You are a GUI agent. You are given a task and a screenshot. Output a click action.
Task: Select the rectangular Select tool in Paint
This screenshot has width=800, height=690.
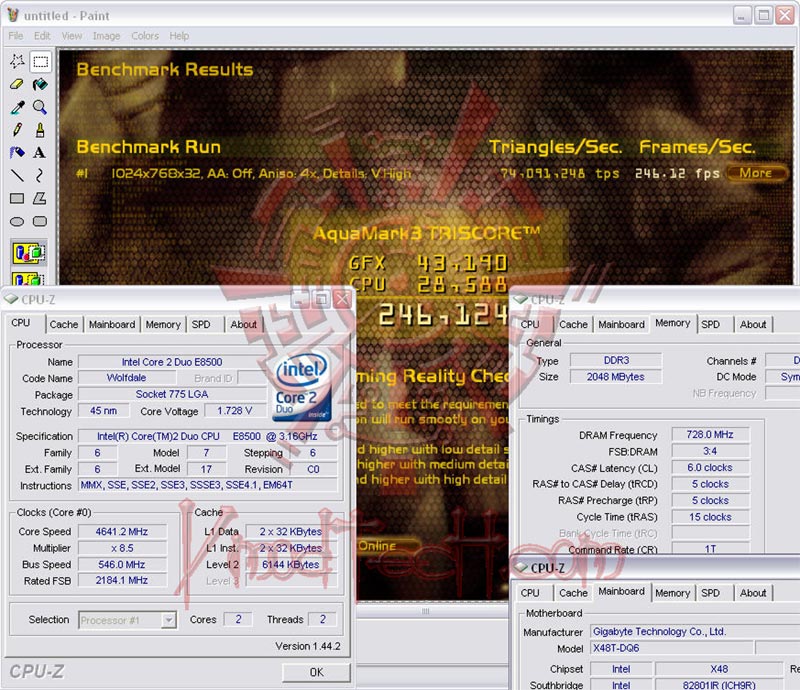coord(40,62)
